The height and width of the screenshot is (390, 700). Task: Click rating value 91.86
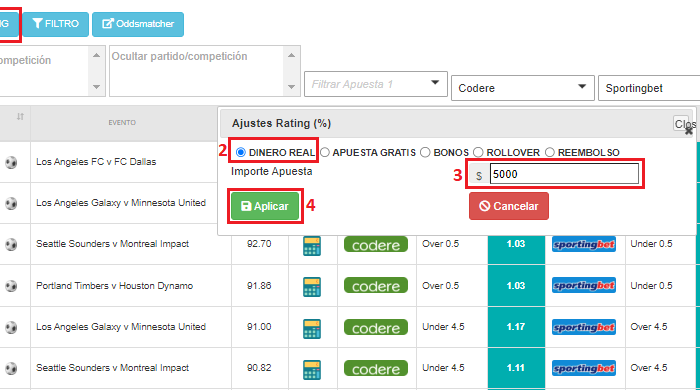click(259, 286)
